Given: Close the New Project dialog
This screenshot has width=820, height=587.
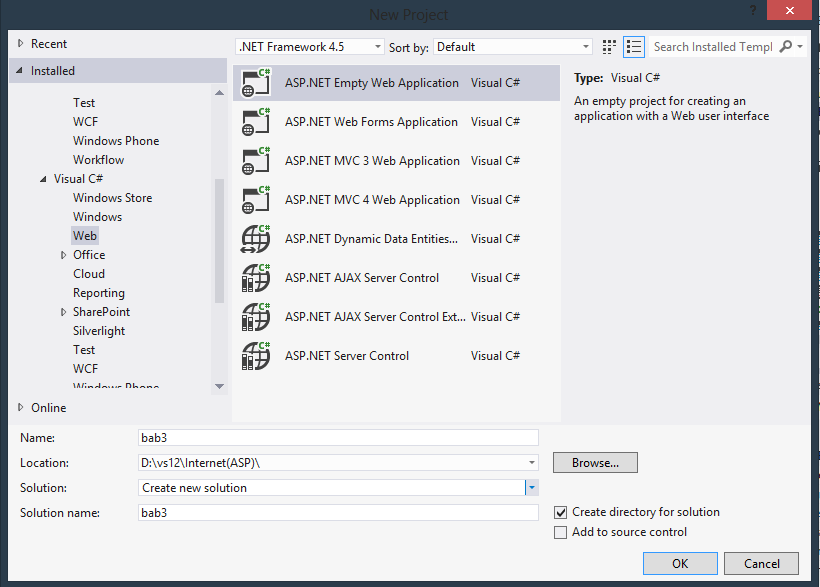Looking at the screenshot, I should (x=789, y=10).
